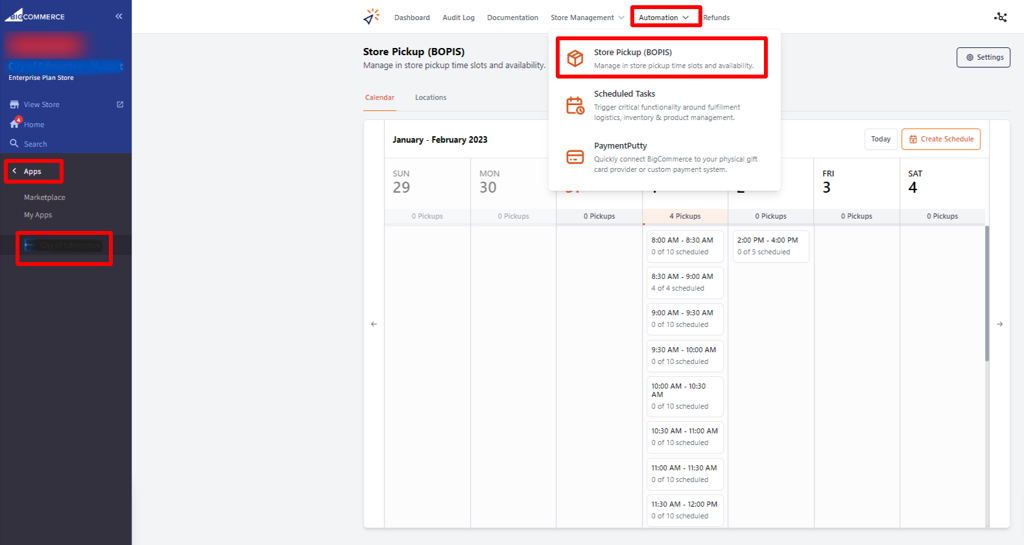Go to next week with right arrow

(x=1000, y=324)
